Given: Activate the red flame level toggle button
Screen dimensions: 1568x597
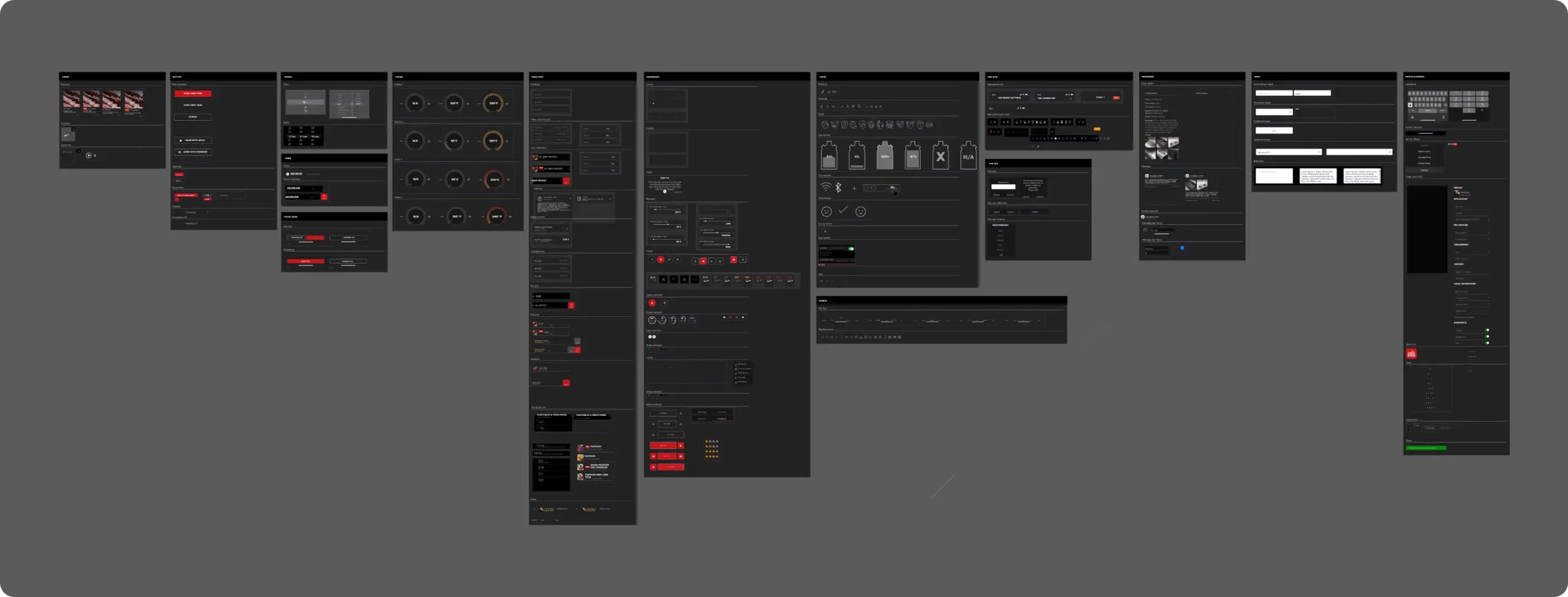Looking at the screenshot, I should (x=703, y=260).
